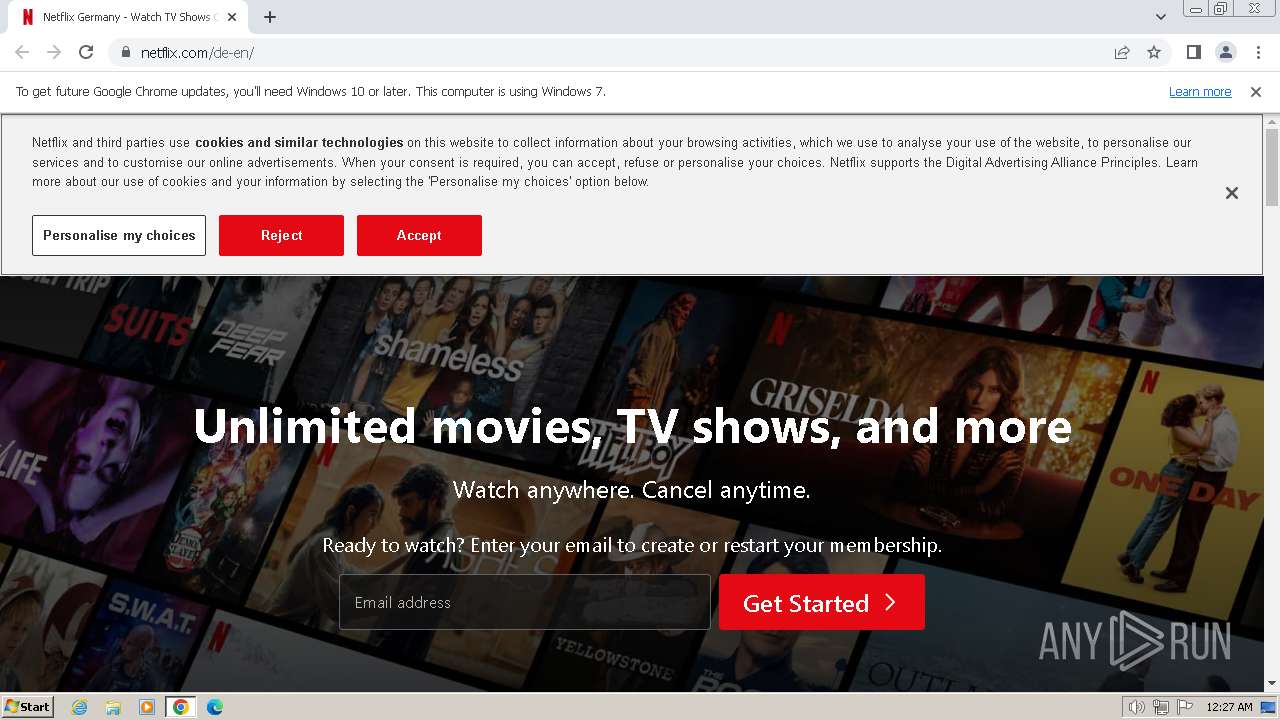Open the Action Center flag icon

pos(1184,707)
